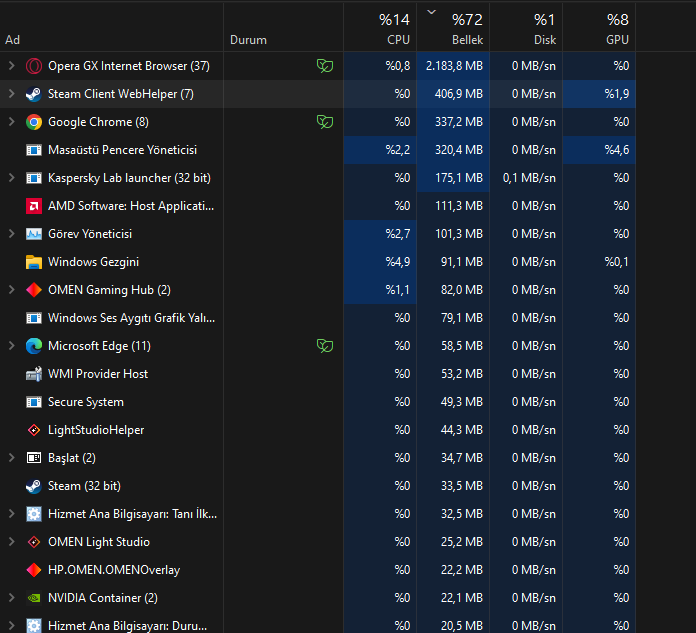Expand the Opera GX Internet Browser group
This screenshot has width=696, height=633.
pos(12,66)
